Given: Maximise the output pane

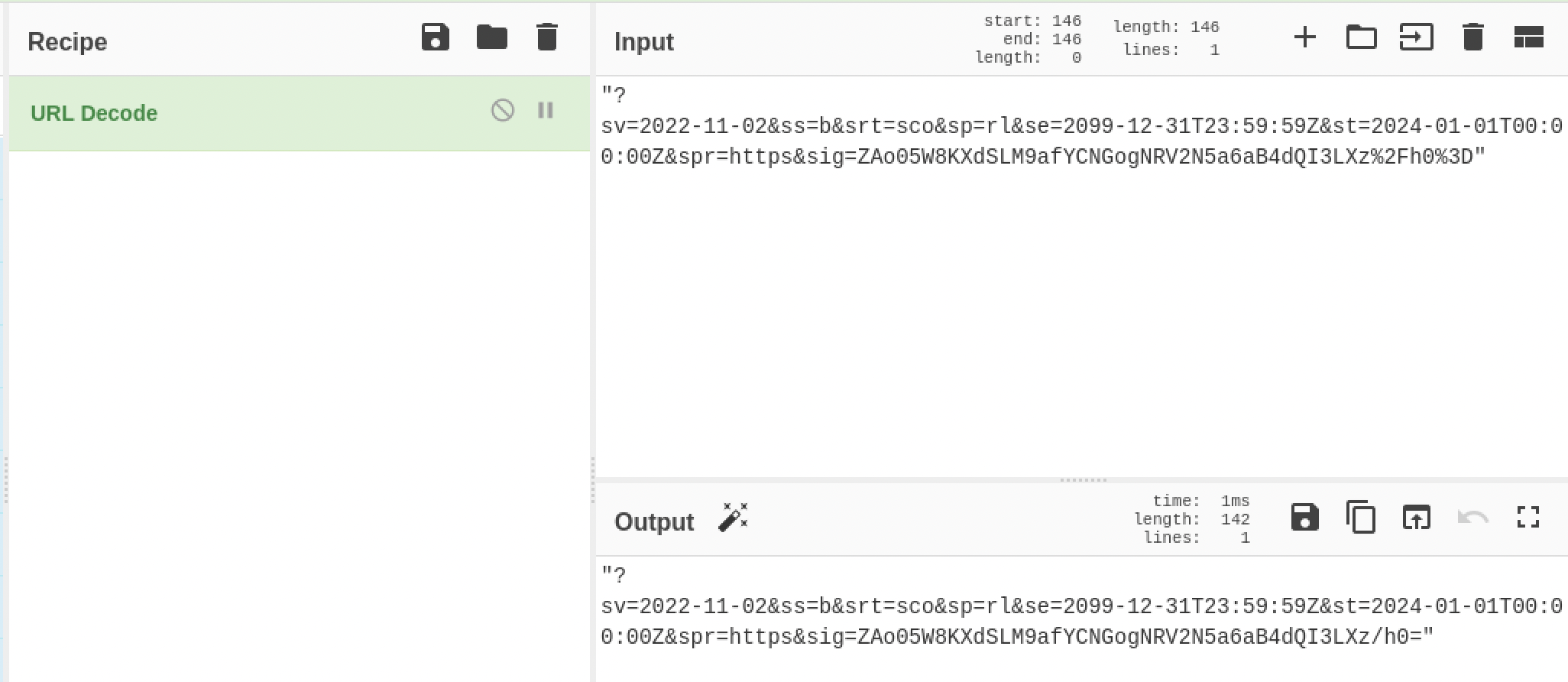Looking at the screenshot, I should coord(1528,518).
